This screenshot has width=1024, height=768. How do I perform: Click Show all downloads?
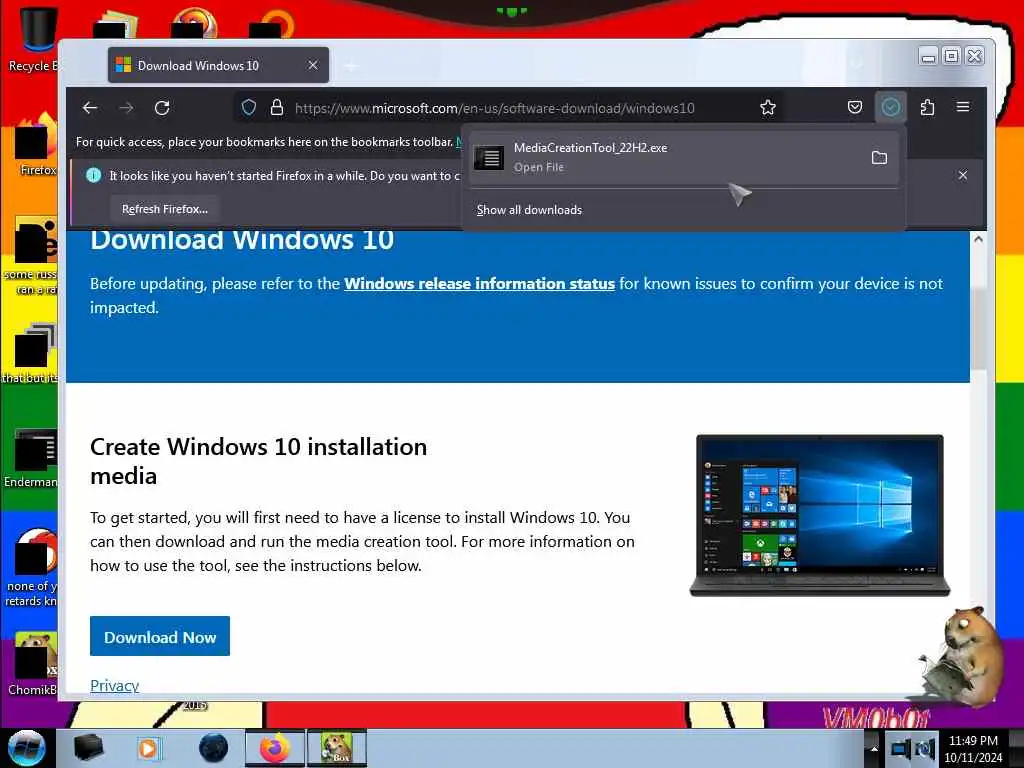(529, 210)
